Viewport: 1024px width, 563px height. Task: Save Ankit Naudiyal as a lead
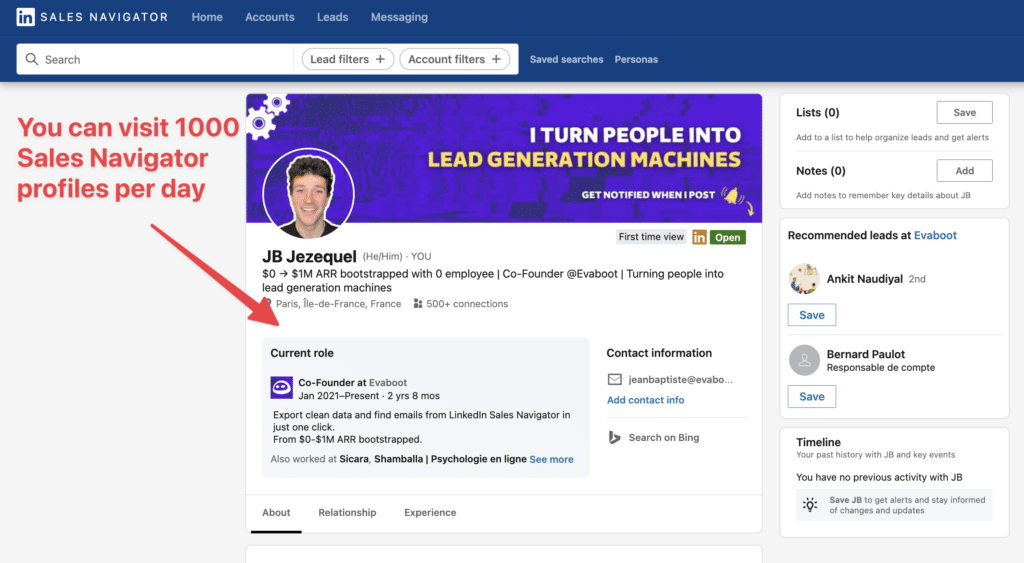click(812, 315)
